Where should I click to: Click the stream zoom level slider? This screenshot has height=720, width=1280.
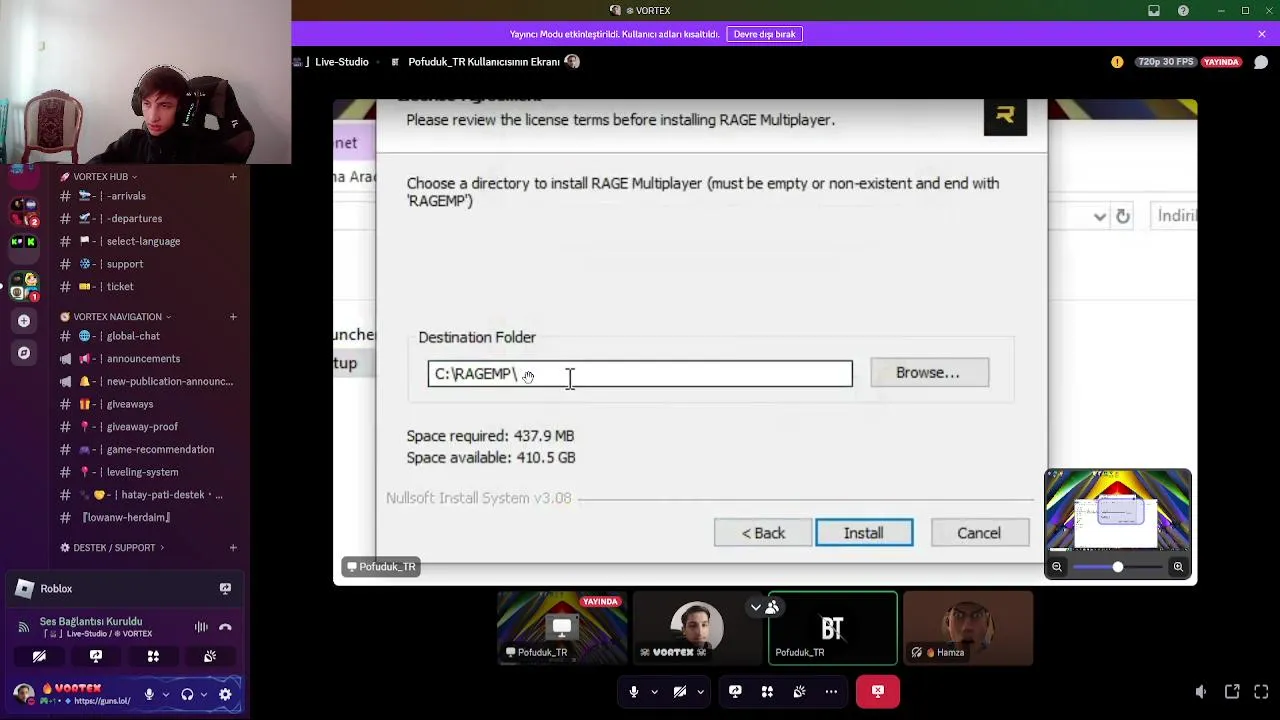1117,567
